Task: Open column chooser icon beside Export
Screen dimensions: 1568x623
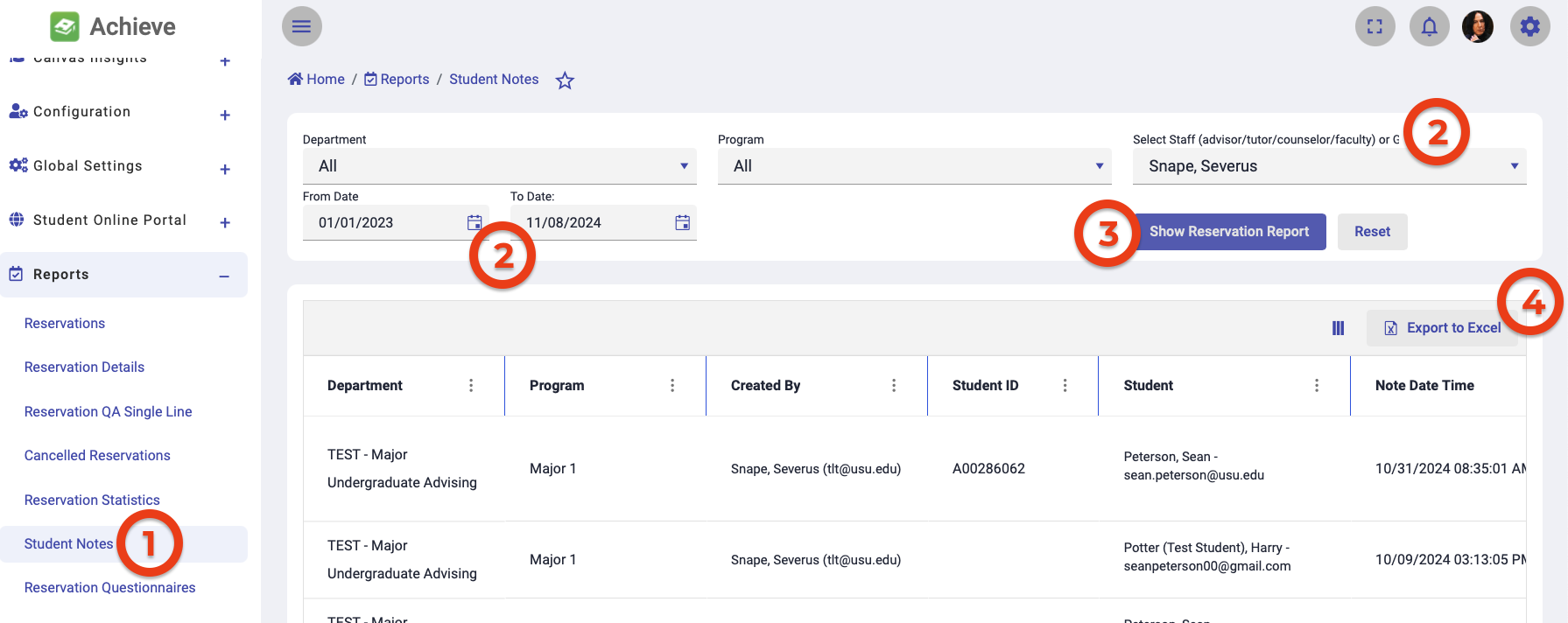Action: pyautogui.click(x=1338, y=328)
